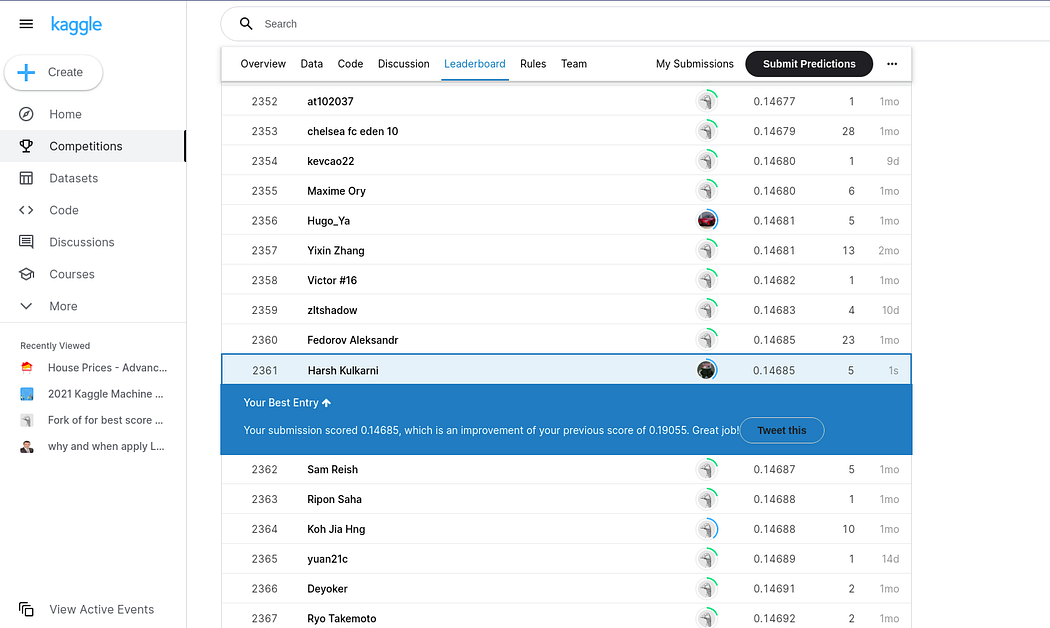Click Sam Reish's avatar
This screenshot has height=628, width=1050.
click(x=706, y=469)
